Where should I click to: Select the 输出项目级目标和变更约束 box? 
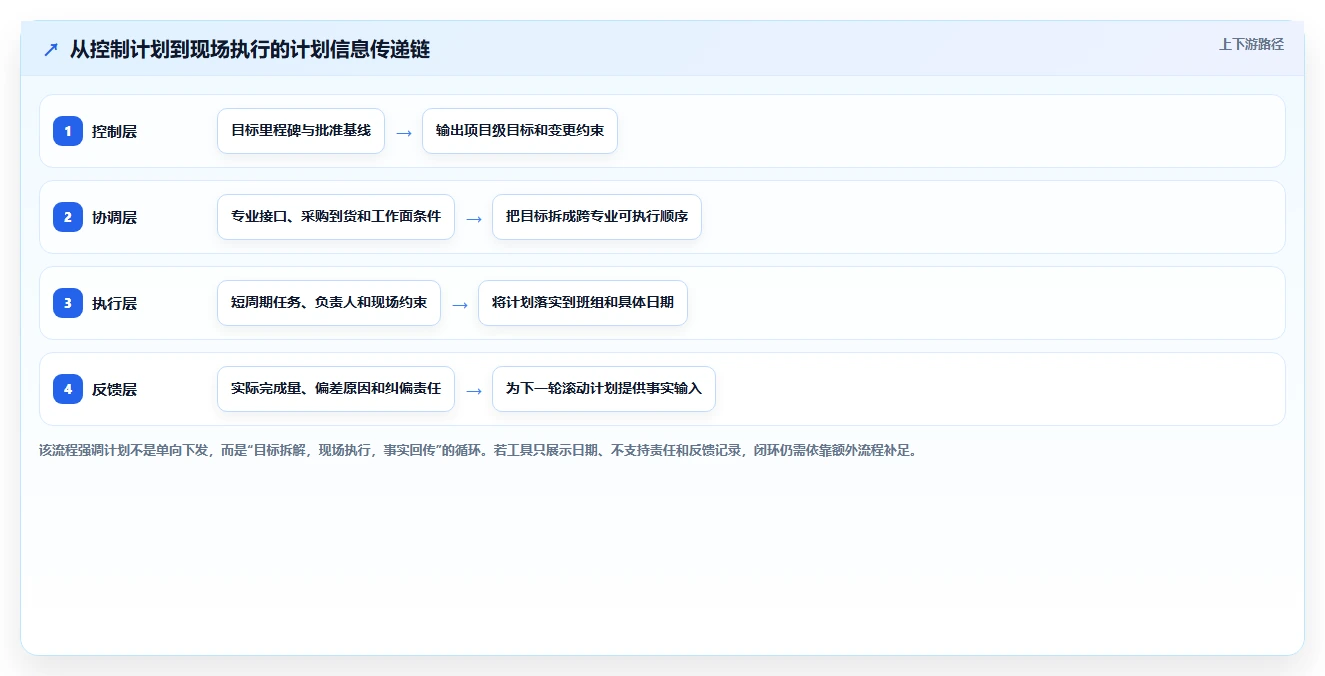[x=520, y=131]
